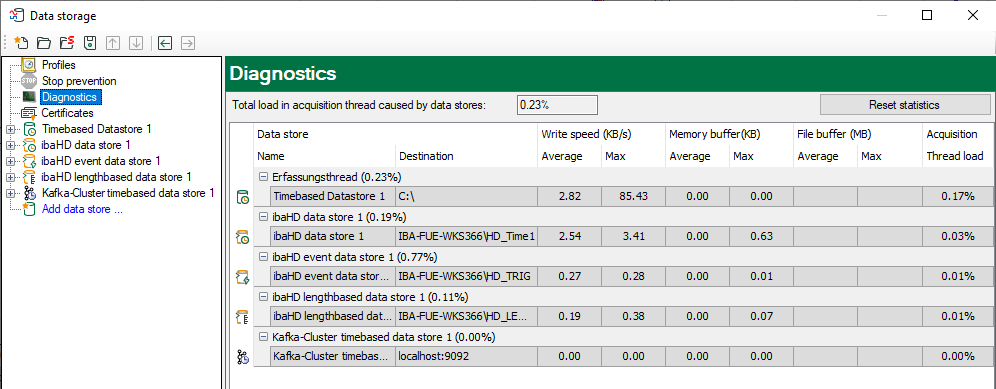The image size is (996, 389).
Task: Collapse the Erfassungsthread group in the grid
Action: pyautogui.click(x=263, y=177)
